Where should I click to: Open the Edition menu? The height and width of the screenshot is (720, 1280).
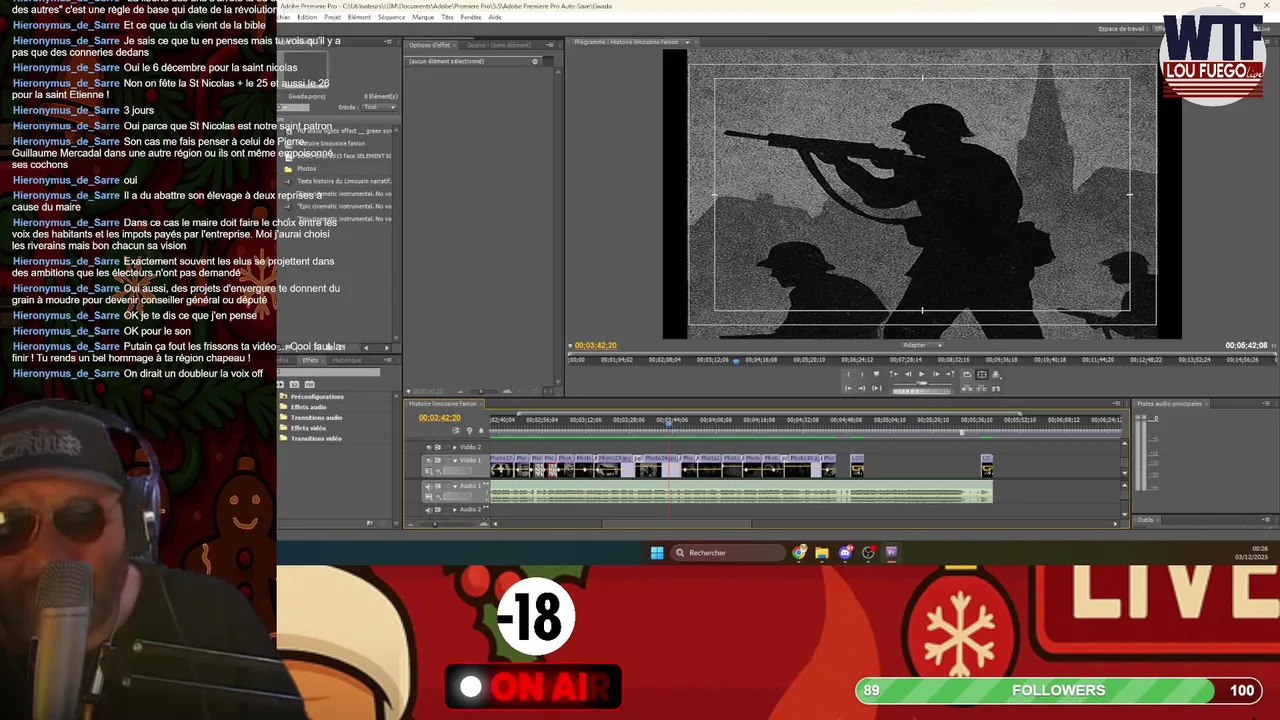[x=307, y=17]
